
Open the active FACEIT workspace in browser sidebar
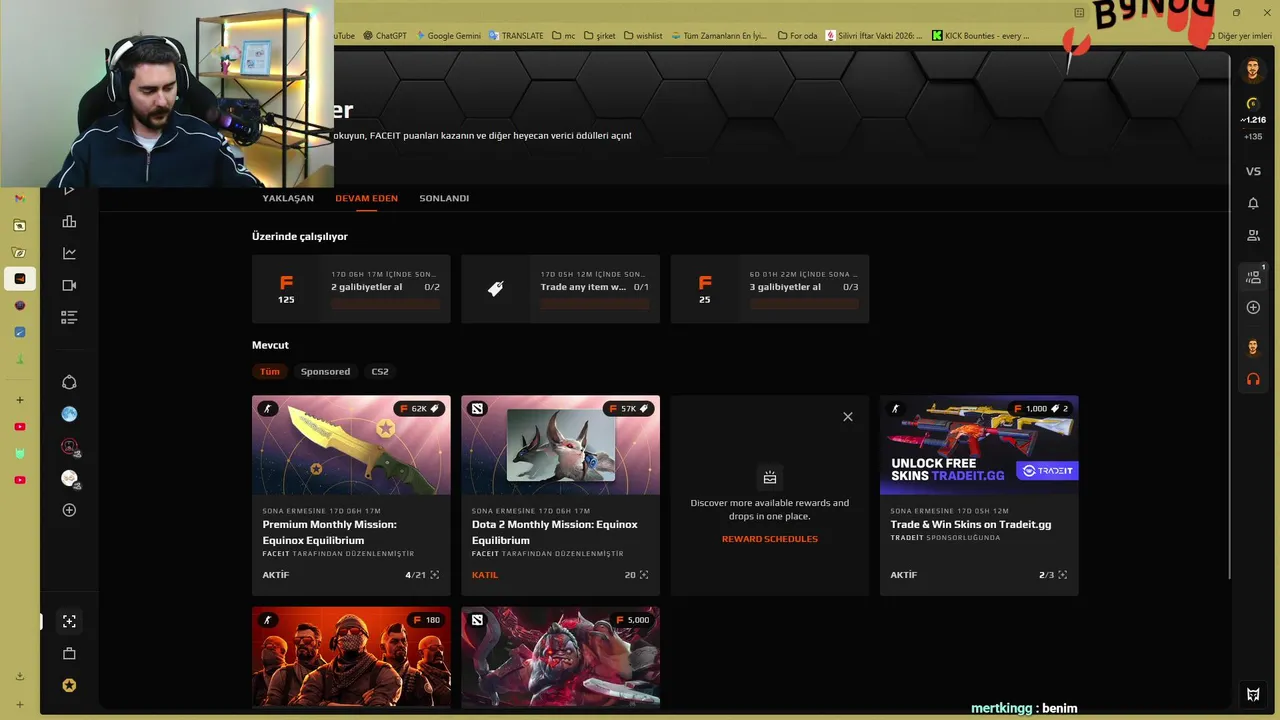coord(19,279)
